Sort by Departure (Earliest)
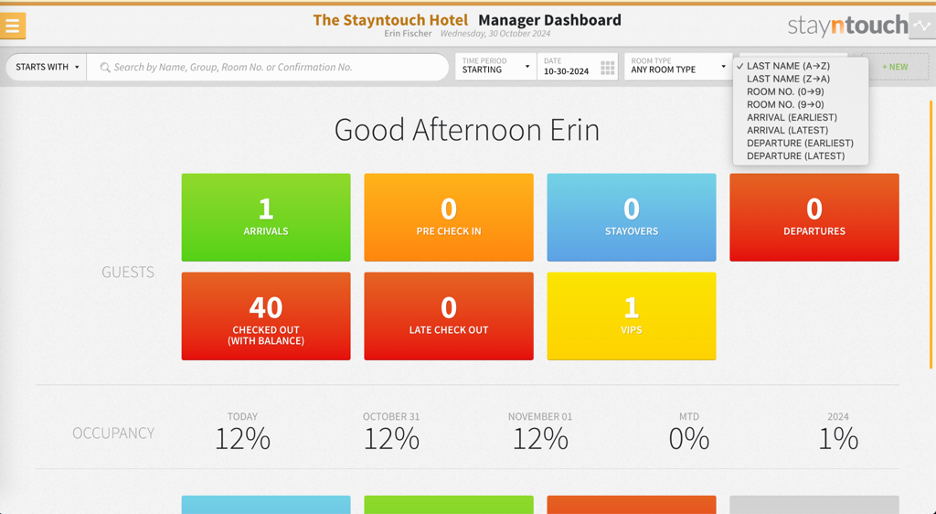 [x=800, y=143]
